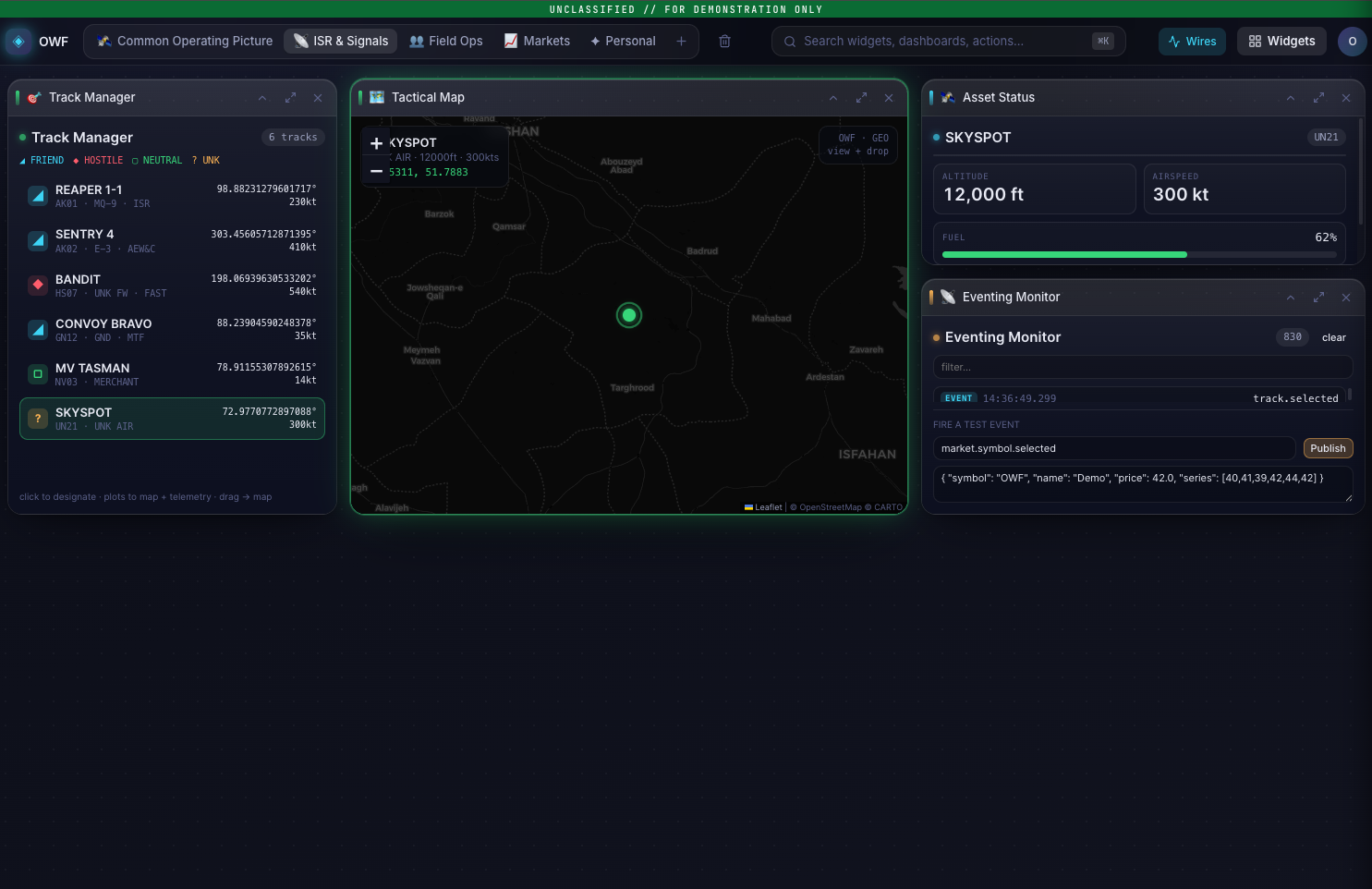The width and height of the screenshot is (1372, 889).
Task: Open the Field Ops tab
Action: [x=446, y=42]
